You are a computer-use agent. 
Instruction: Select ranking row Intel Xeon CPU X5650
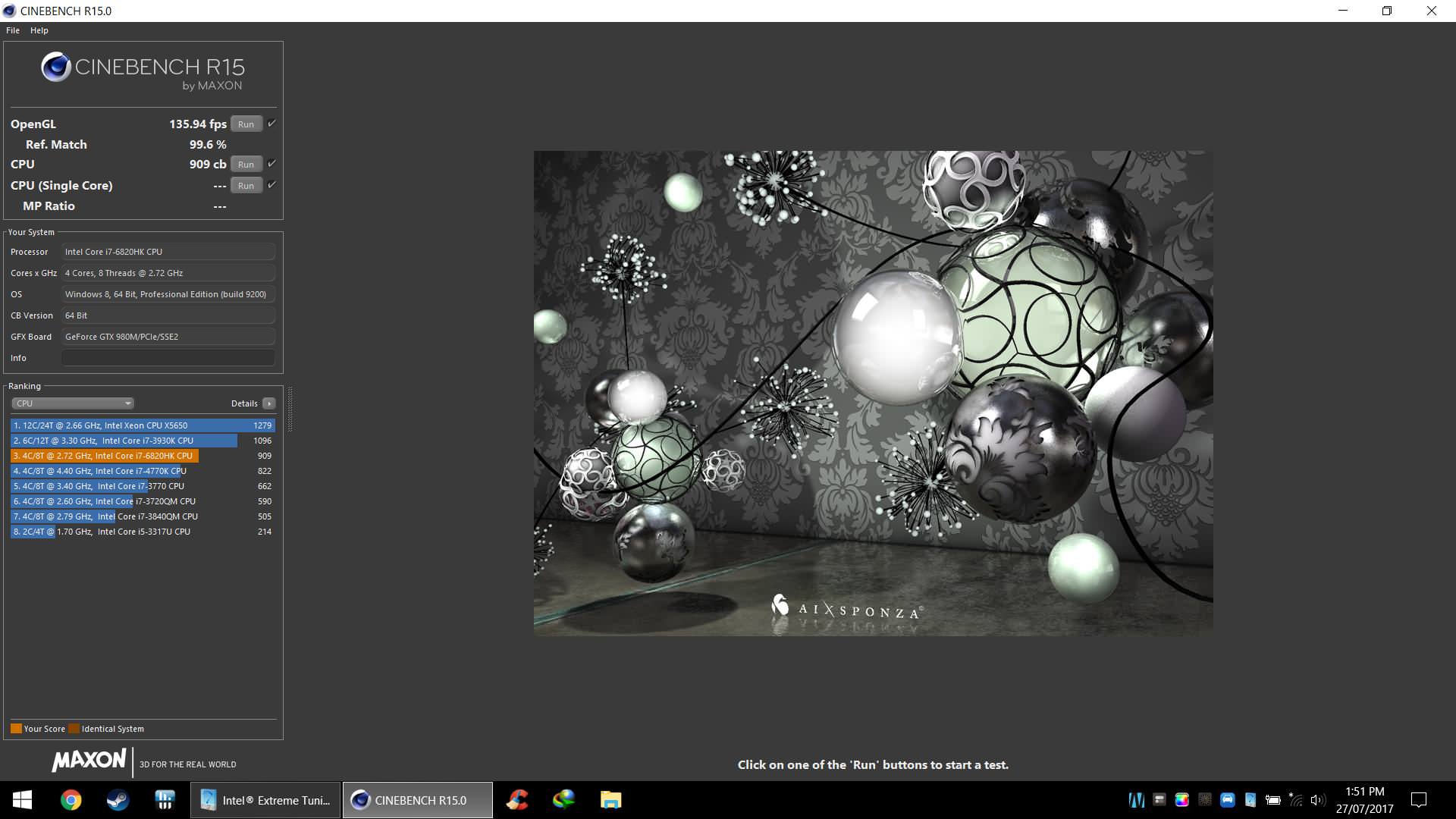point(143,425)
